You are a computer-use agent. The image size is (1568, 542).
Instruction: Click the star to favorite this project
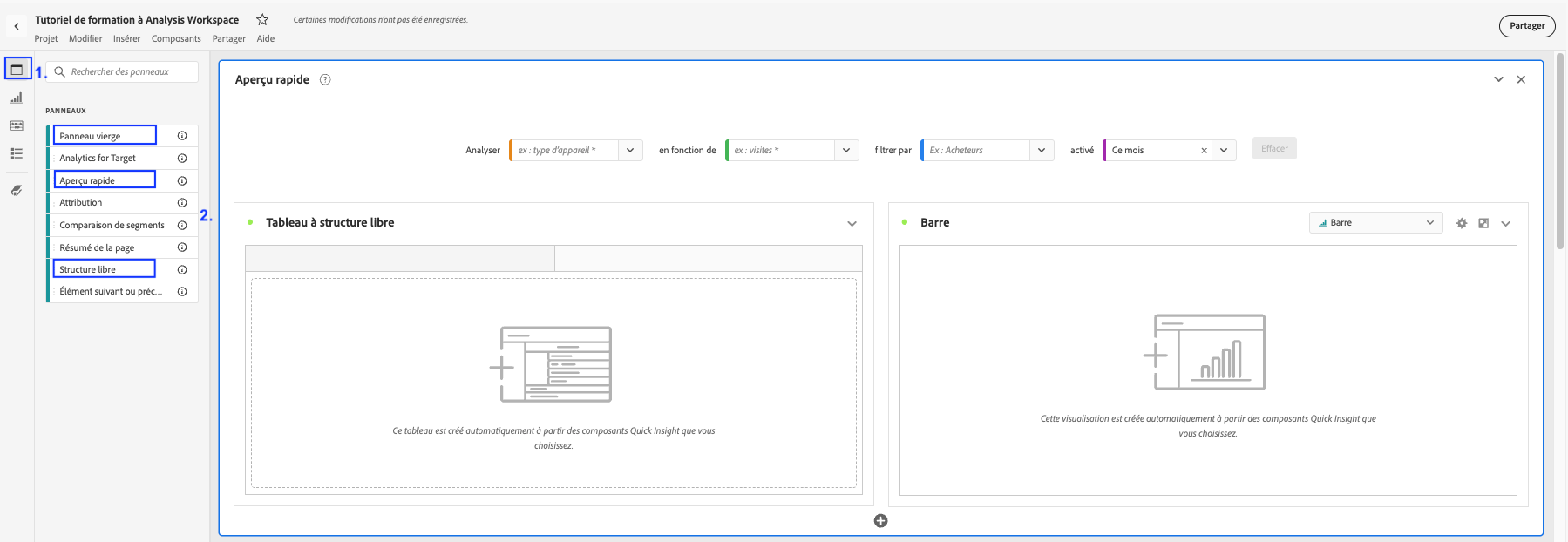click(262, 19)
